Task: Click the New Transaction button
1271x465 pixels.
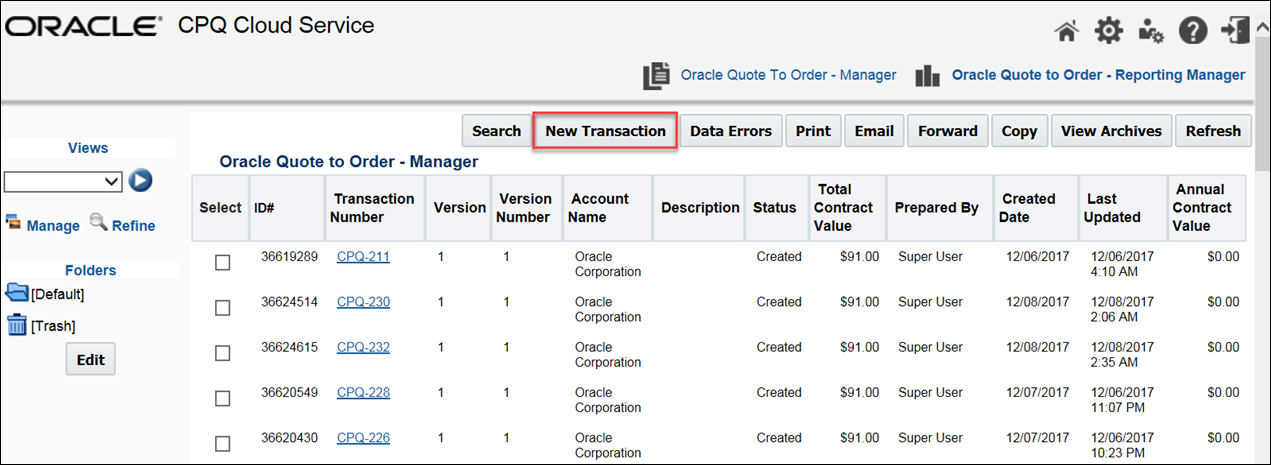Action: point(605,131)
